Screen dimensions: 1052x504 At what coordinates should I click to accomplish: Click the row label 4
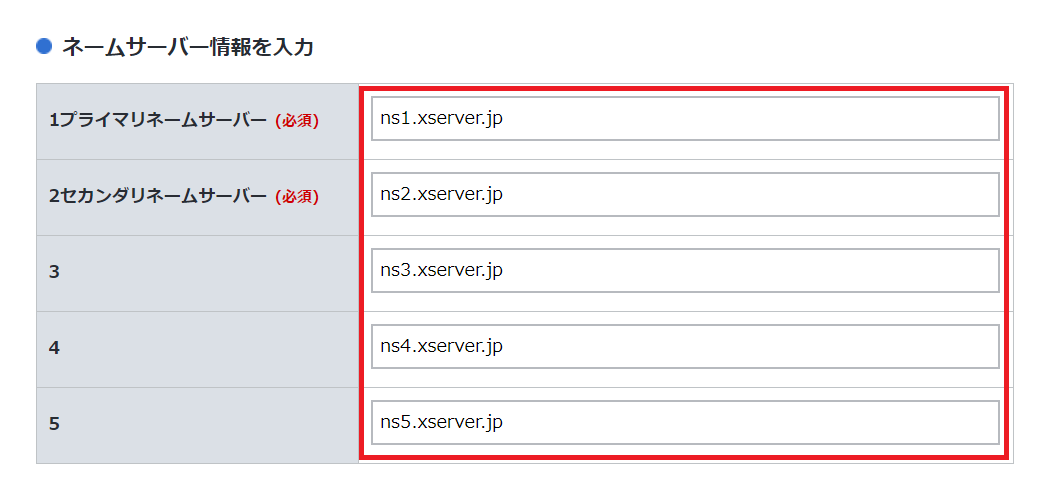click(54, 349)
